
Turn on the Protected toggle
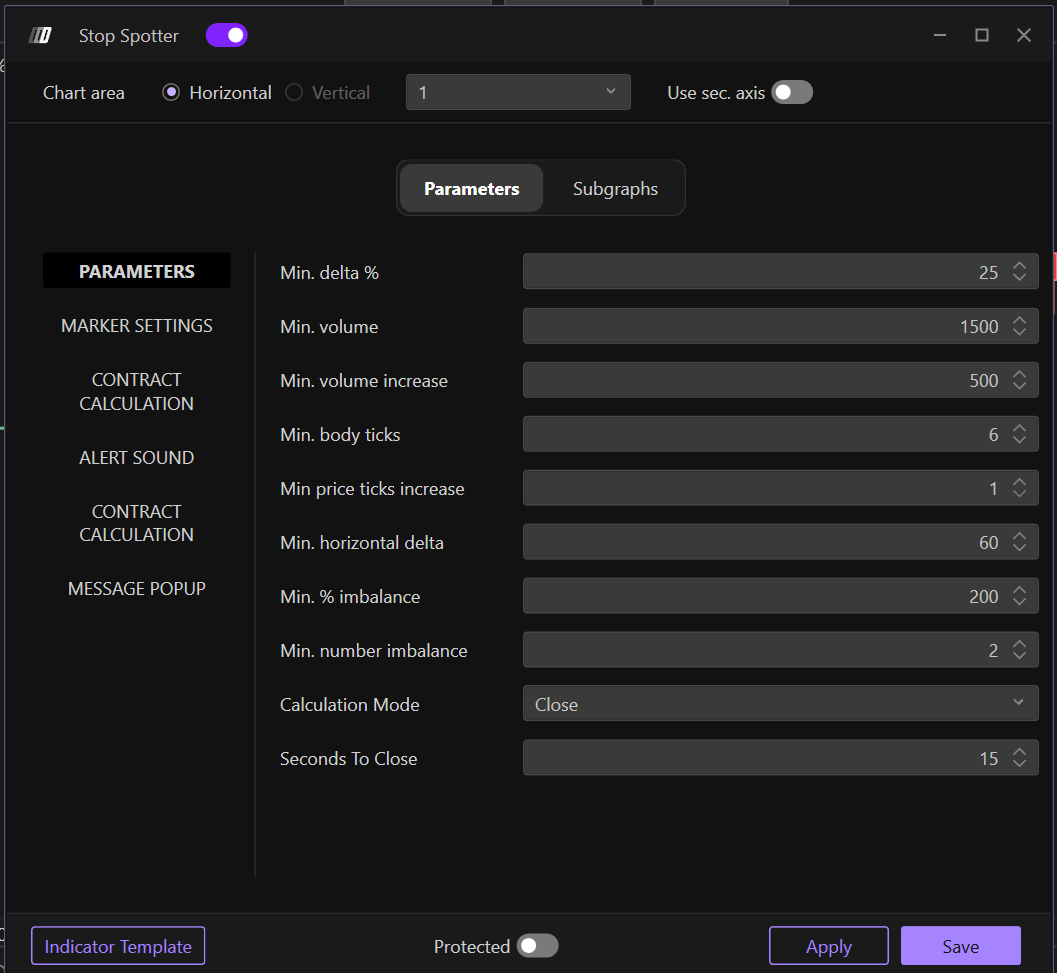click(537, 946)
